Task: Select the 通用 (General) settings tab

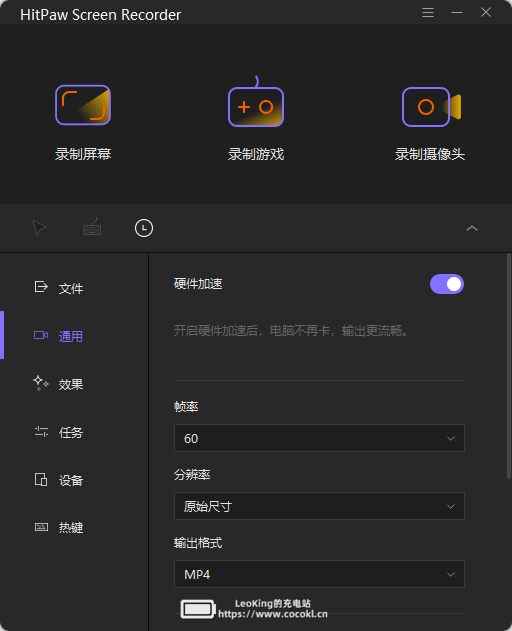Action: pos(74,335)
